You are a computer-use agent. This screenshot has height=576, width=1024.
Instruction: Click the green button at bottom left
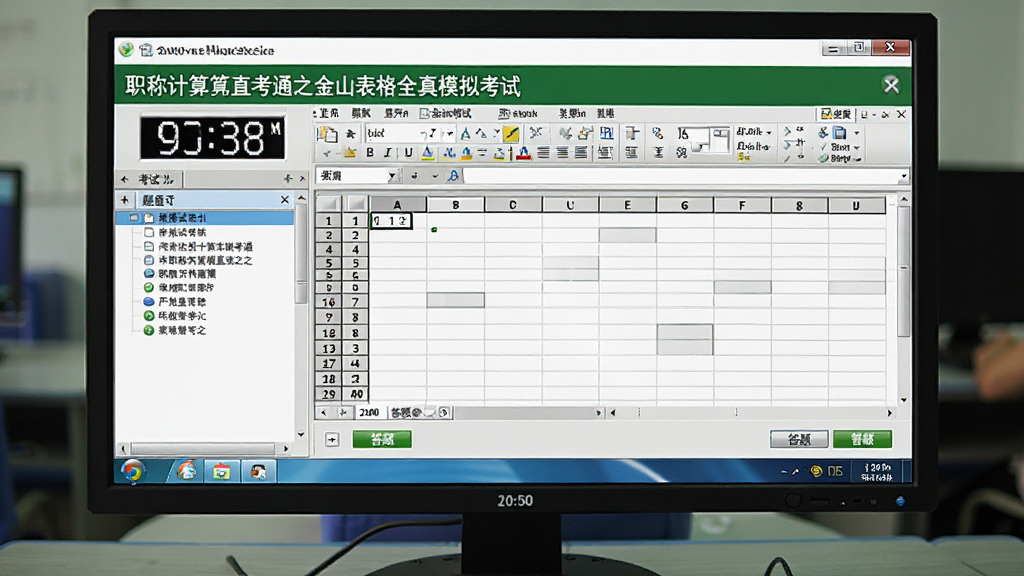382,440
